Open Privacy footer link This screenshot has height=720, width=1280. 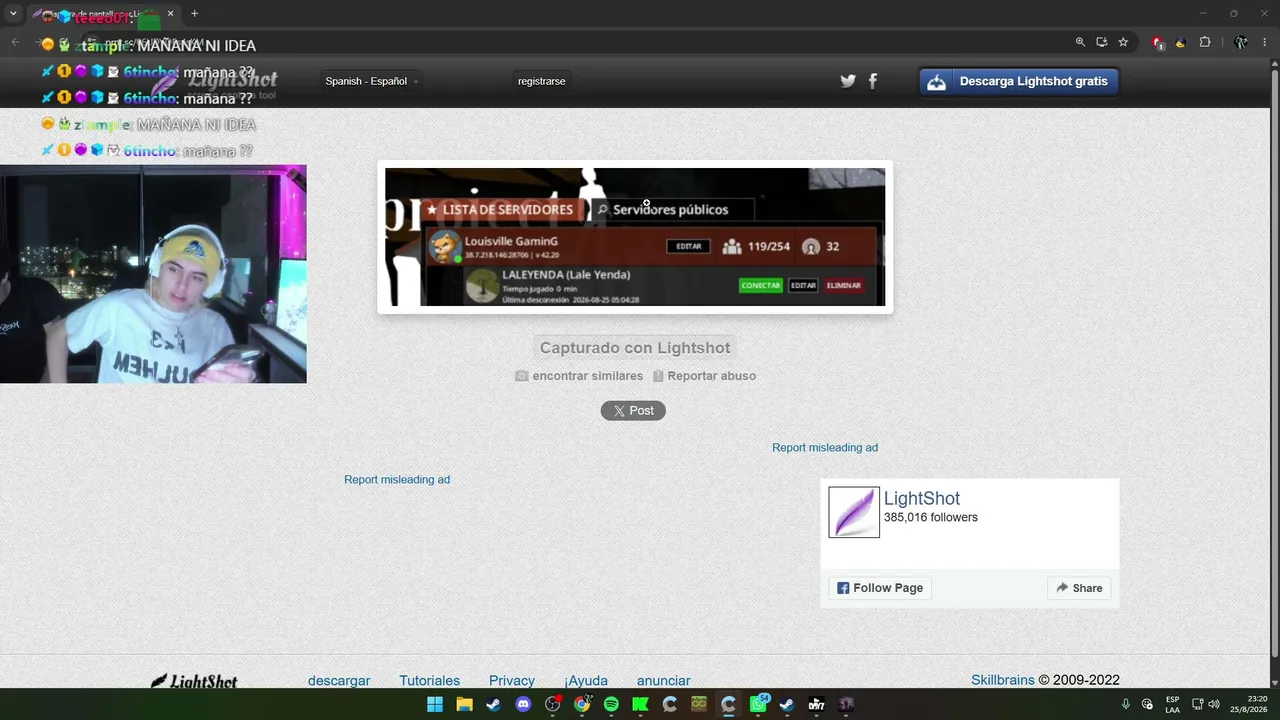(x=512, y=681)
